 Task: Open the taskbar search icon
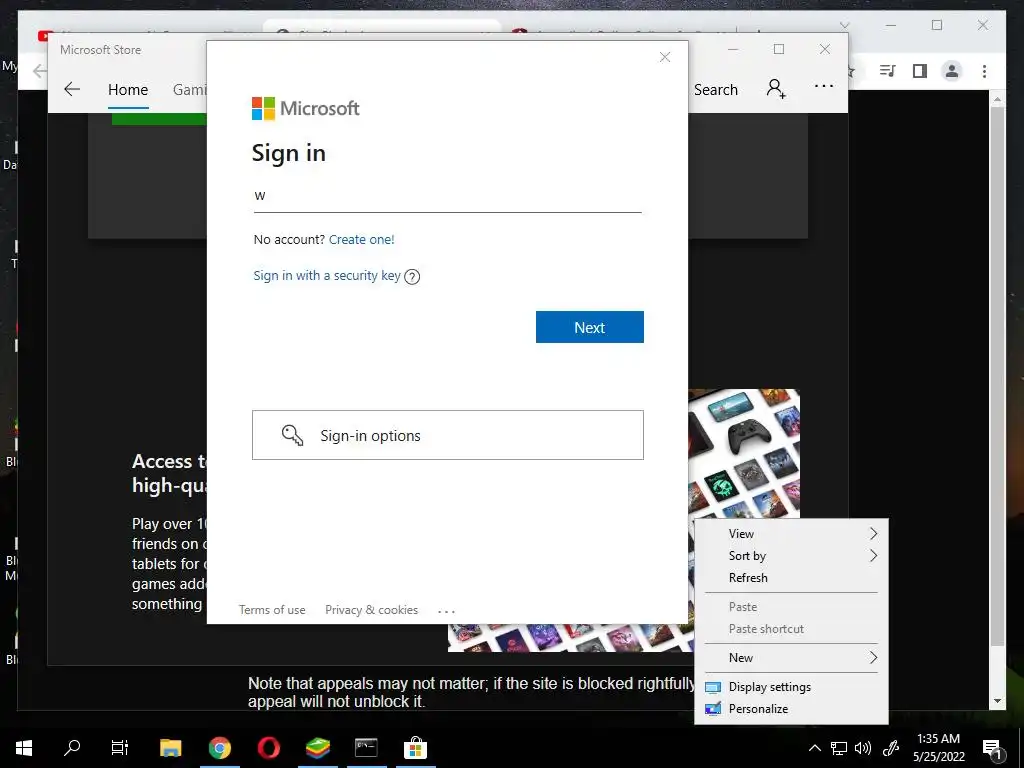72,748
